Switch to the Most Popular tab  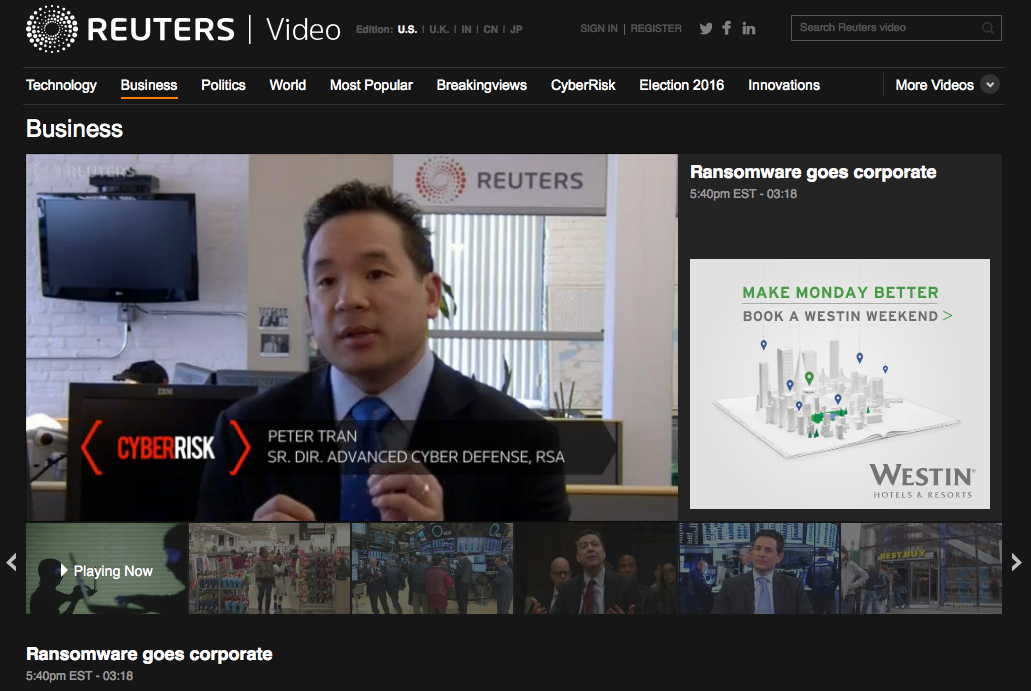click(x=371, y=85)
